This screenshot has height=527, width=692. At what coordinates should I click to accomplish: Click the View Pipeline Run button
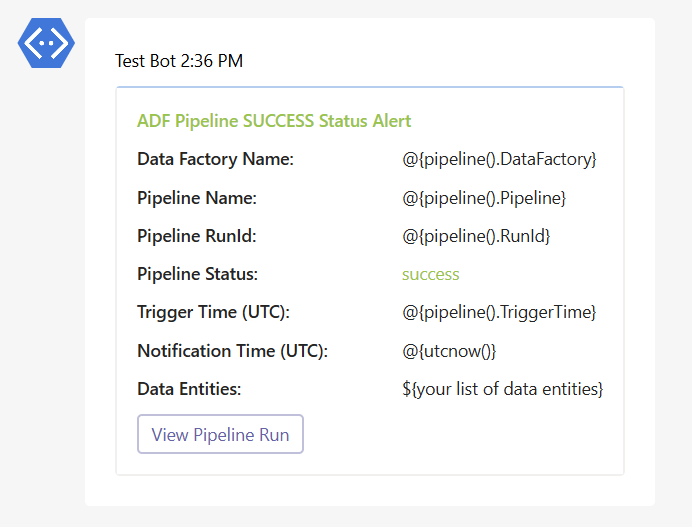click(220, 435)
